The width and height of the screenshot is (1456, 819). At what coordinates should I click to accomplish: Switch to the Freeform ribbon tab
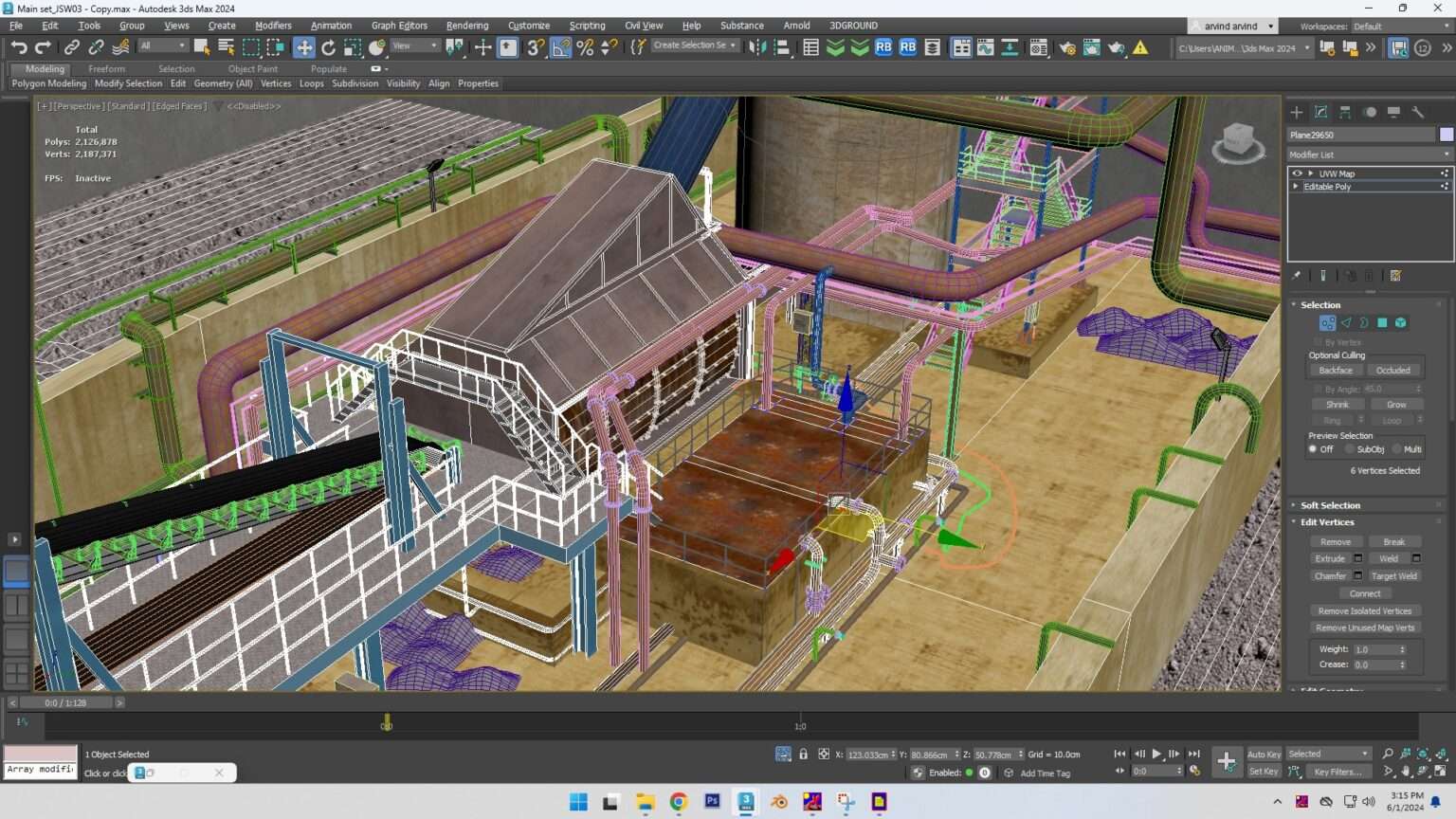coord(106,68)
